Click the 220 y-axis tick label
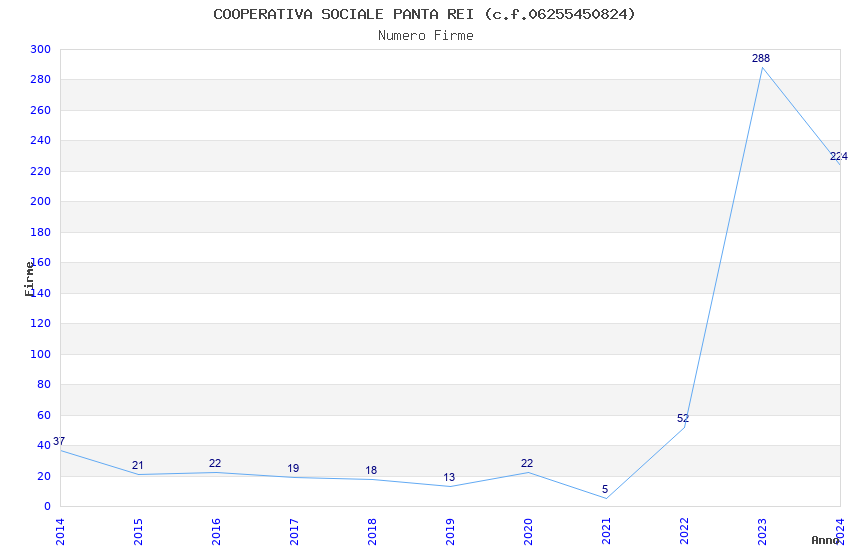Viewport: 850px width, 550px height. click(41, 171)
